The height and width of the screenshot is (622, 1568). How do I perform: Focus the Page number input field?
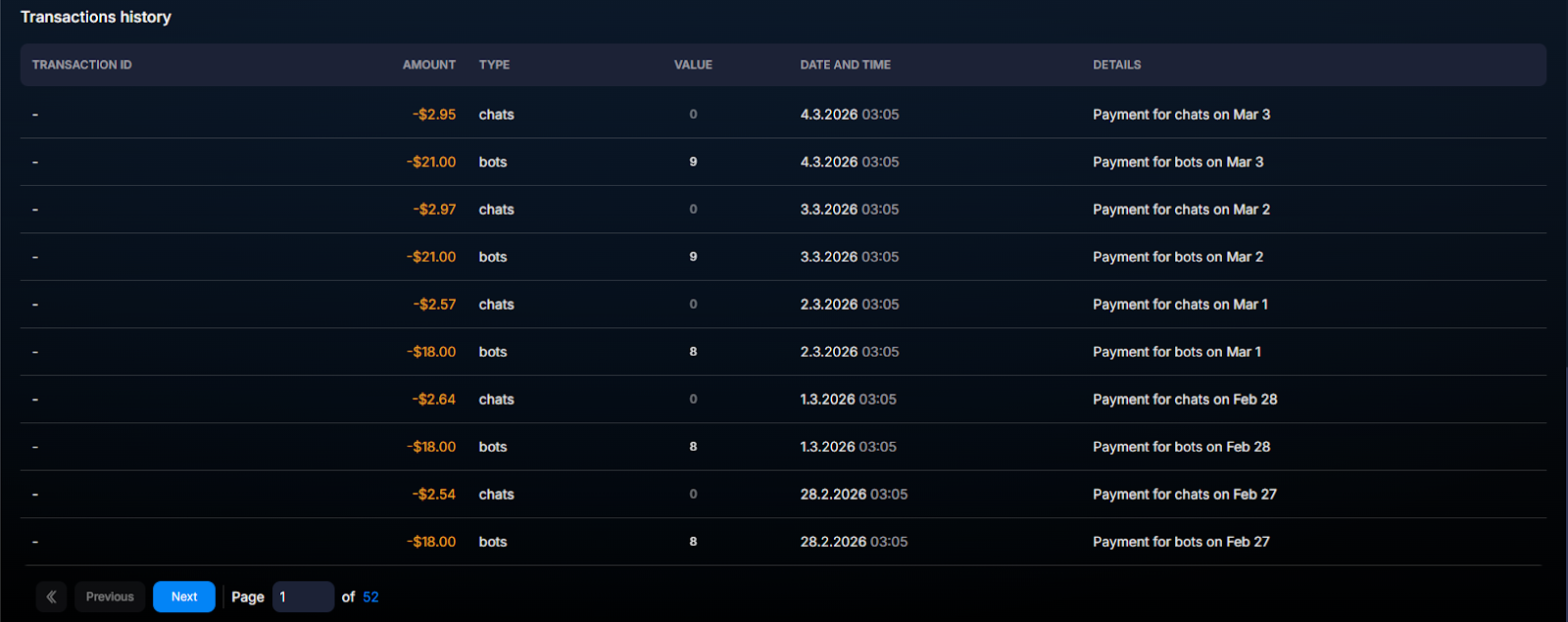(x=304, y=597)
